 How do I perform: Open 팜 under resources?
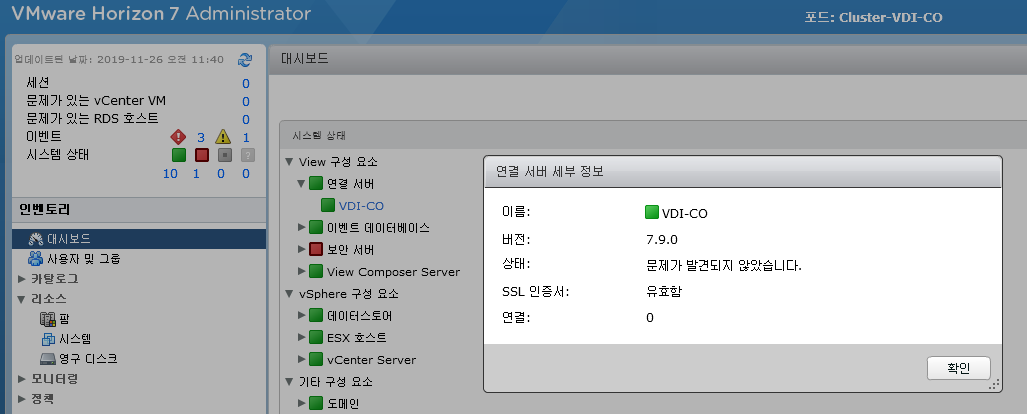coord(64,319)
